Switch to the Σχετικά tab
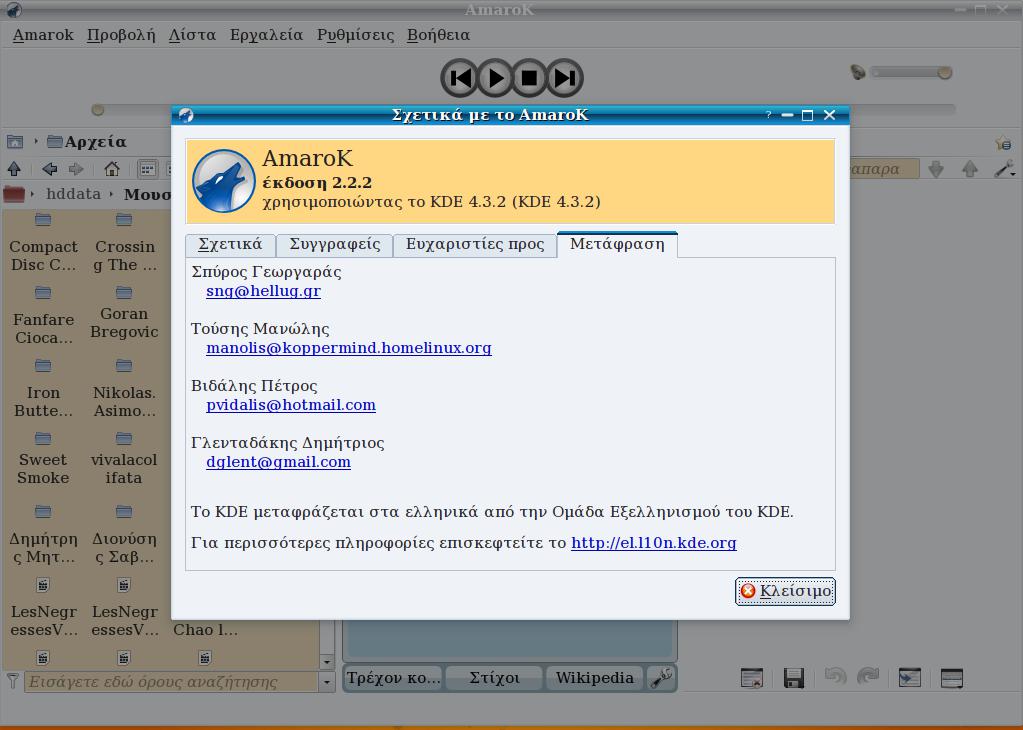Image resolution: width=1023 pixels, height=730 pixels. (230, 245)
